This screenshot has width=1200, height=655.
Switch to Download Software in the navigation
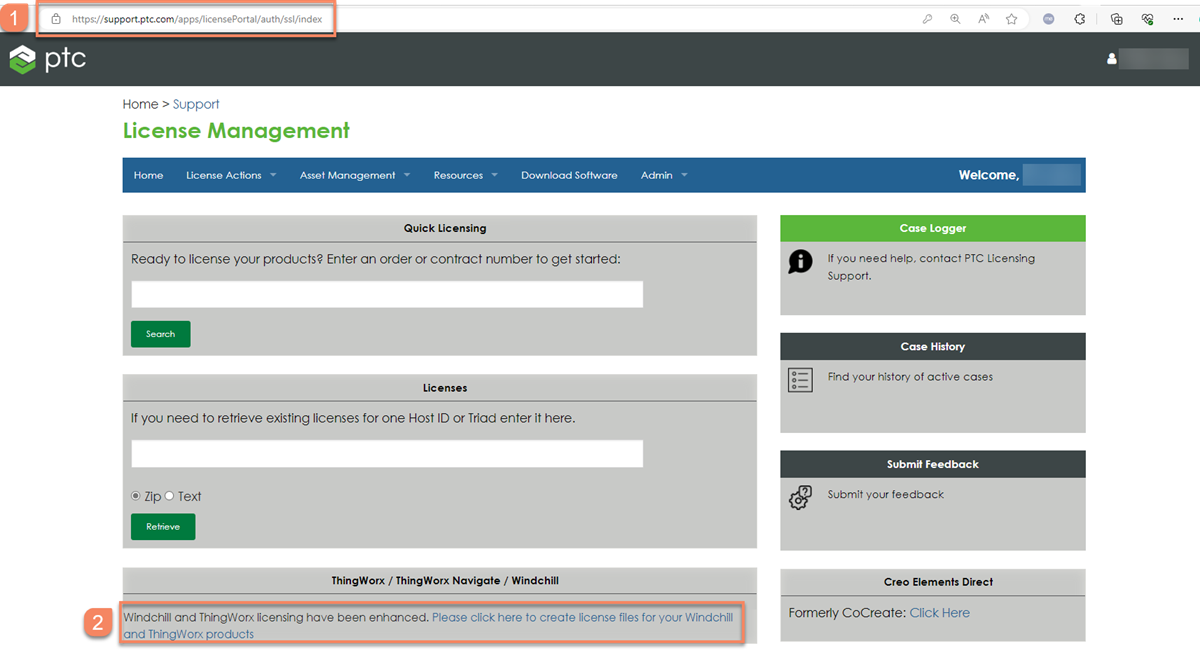(569, 175)
